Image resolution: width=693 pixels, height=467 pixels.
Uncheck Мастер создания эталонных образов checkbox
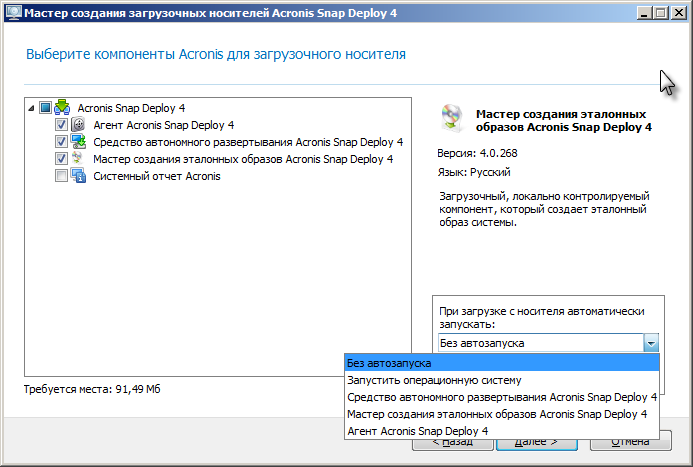[x=61, y=159]
